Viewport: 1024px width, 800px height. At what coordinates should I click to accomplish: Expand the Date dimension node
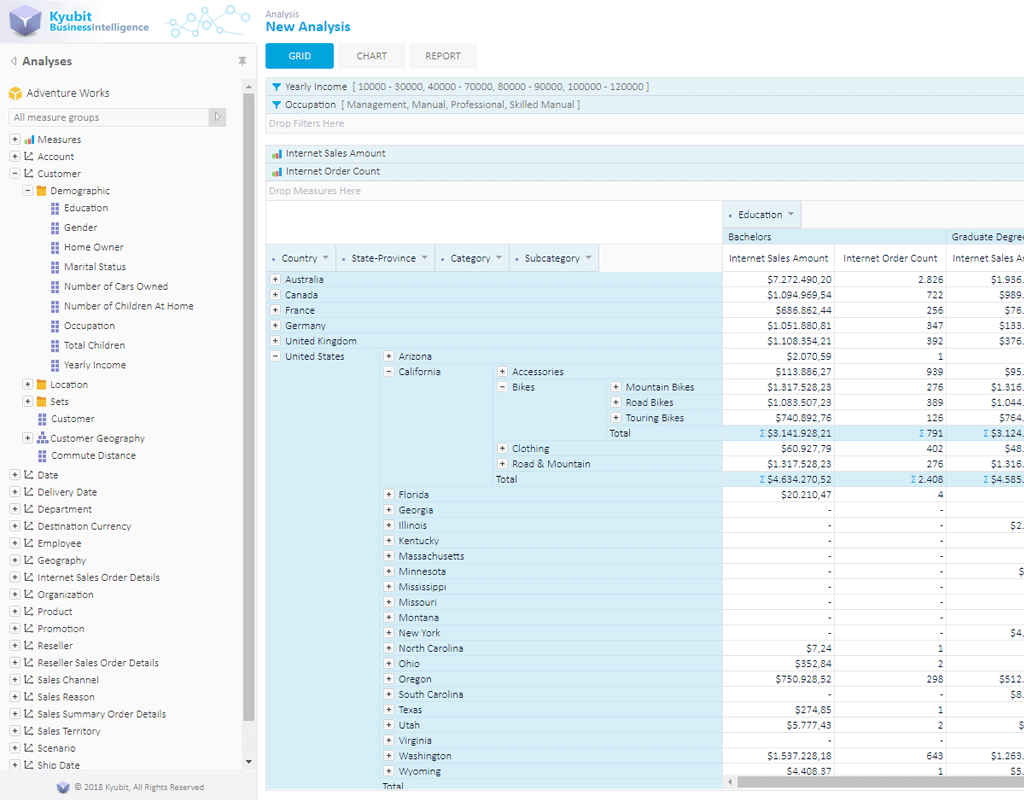[14, 475]
